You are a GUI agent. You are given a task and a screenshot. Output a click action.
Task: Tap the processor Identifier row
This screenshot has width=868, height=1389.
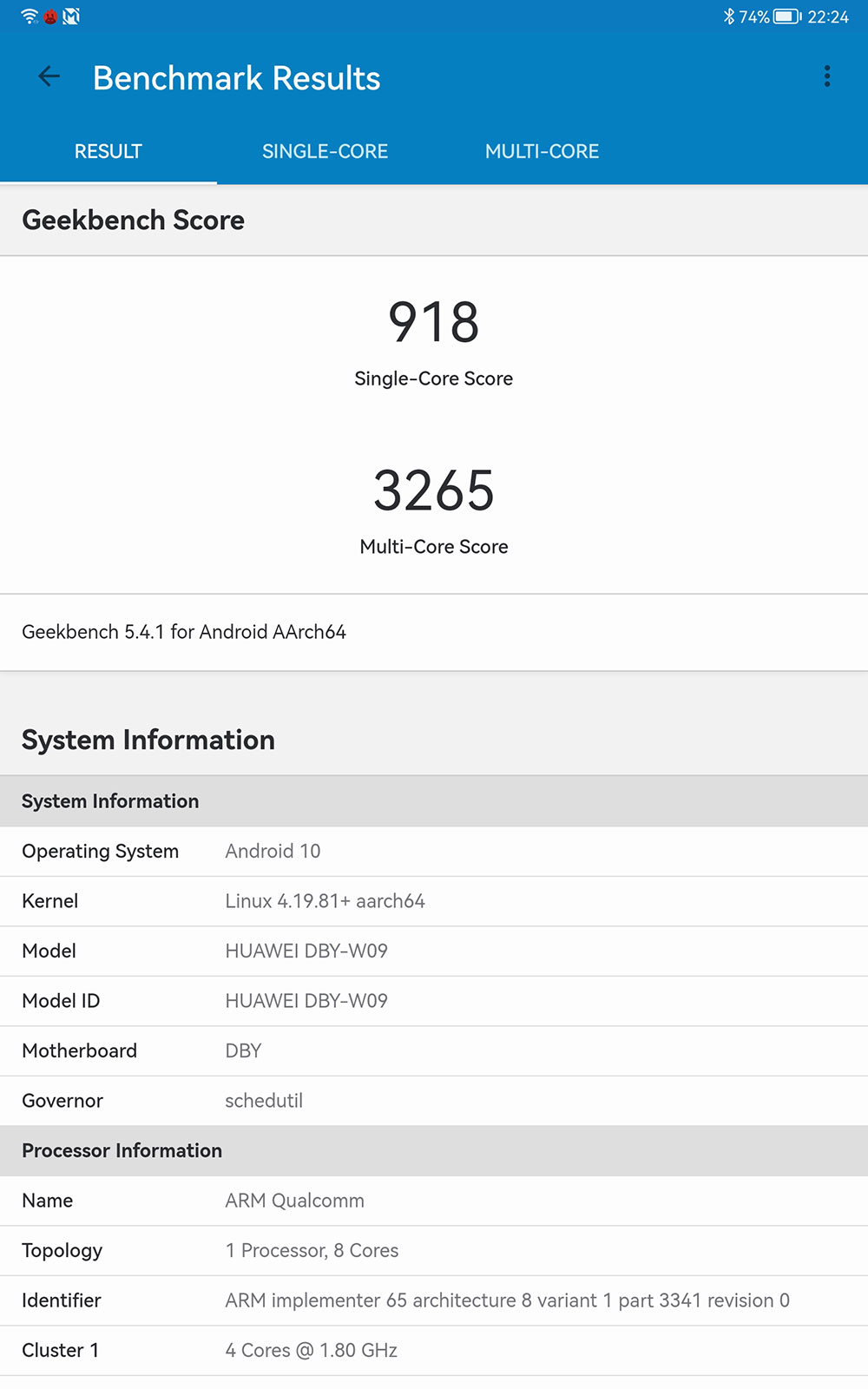coord(433,1300)
